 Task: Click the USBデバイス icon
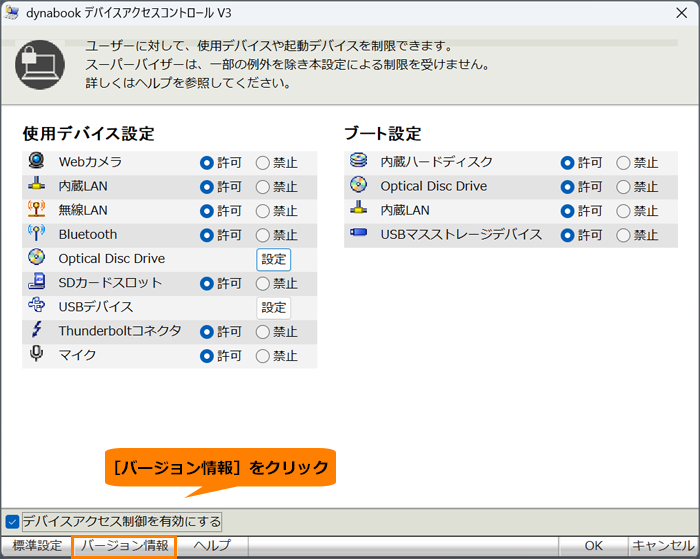point(36,305)
